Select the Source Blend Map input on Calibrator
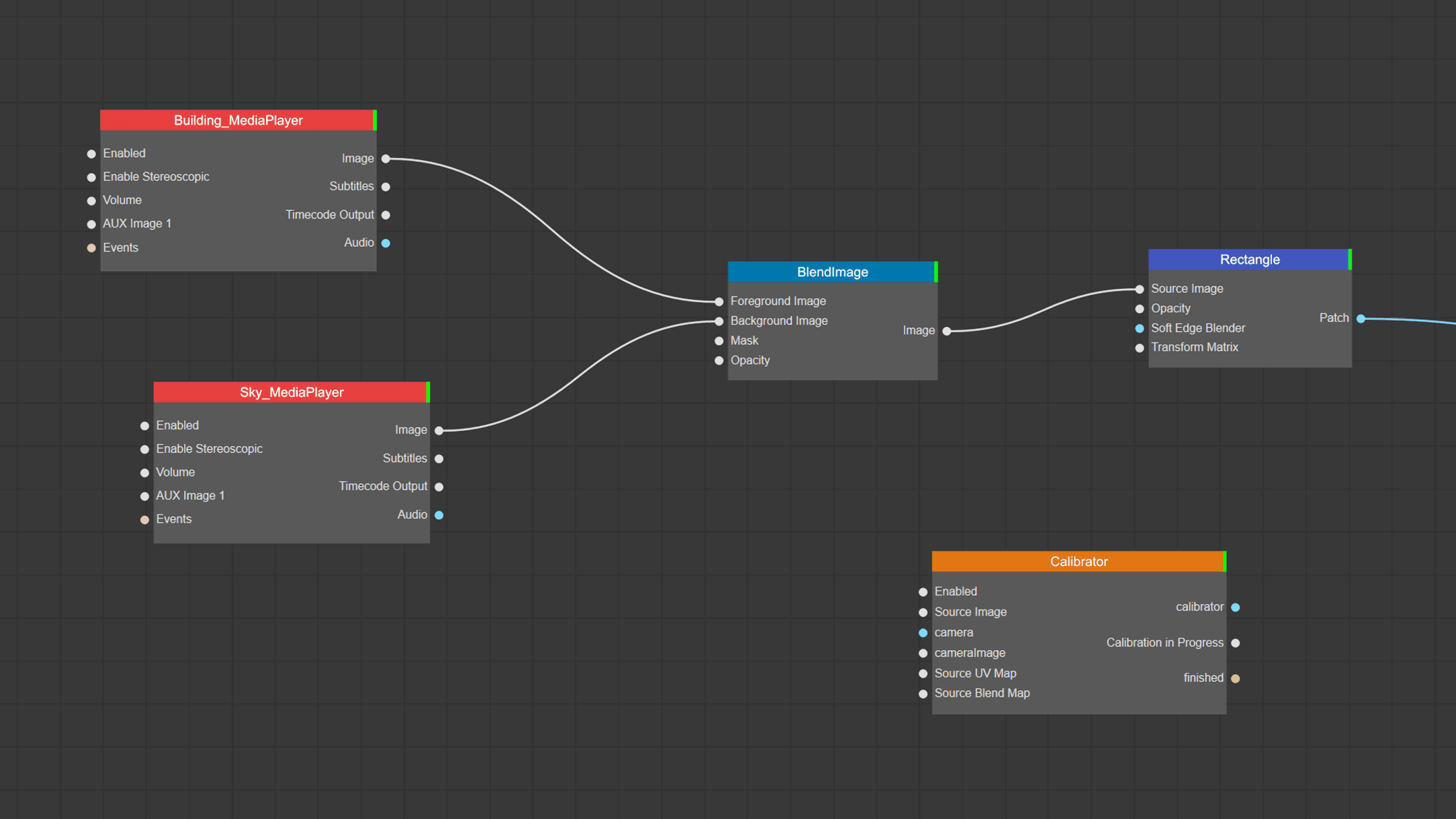The image size is (1456, 819). point(922,694)
